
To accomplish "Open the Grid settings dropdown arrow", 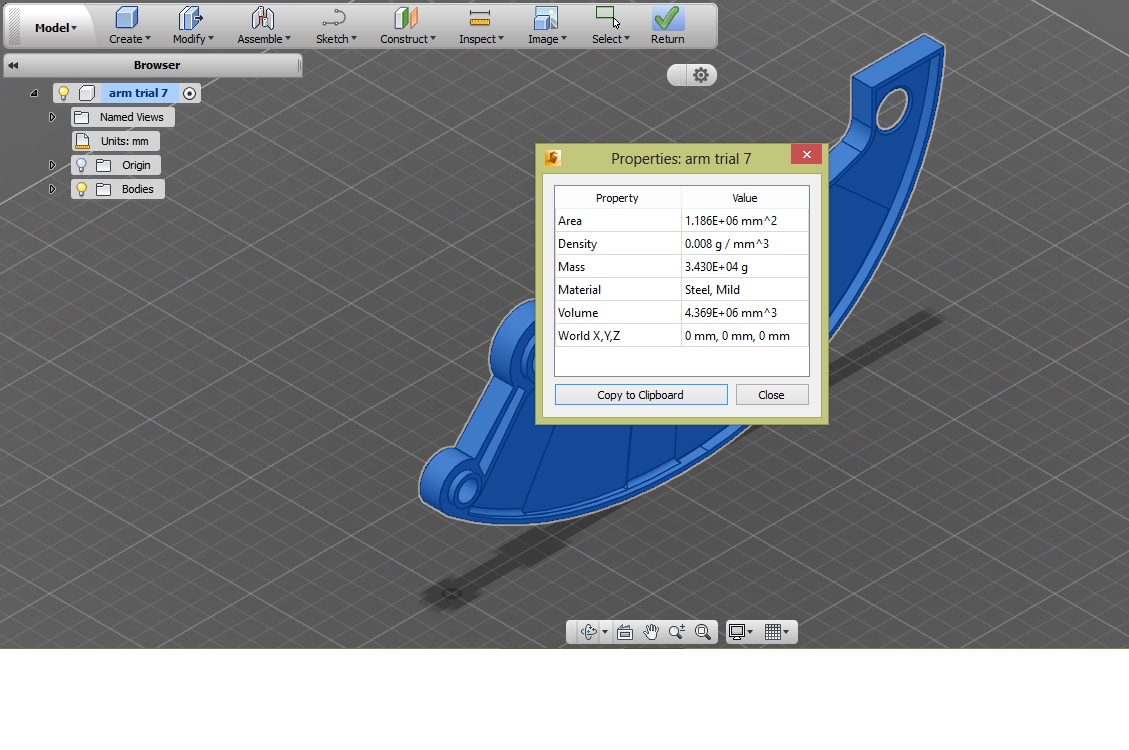I will click(786, 632).
